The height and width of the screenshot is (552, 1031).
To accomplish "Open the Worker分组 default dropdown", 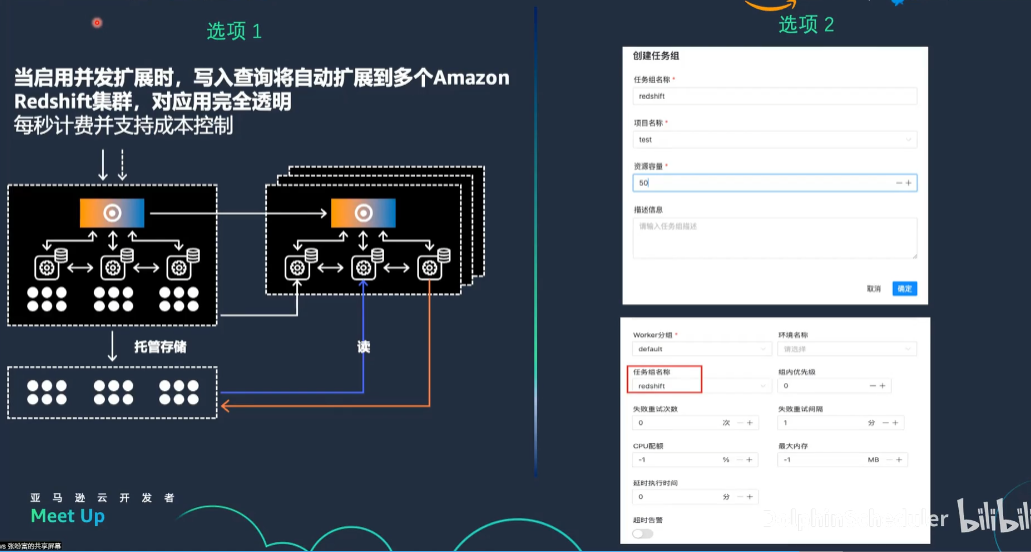I will tap(702, 349).
